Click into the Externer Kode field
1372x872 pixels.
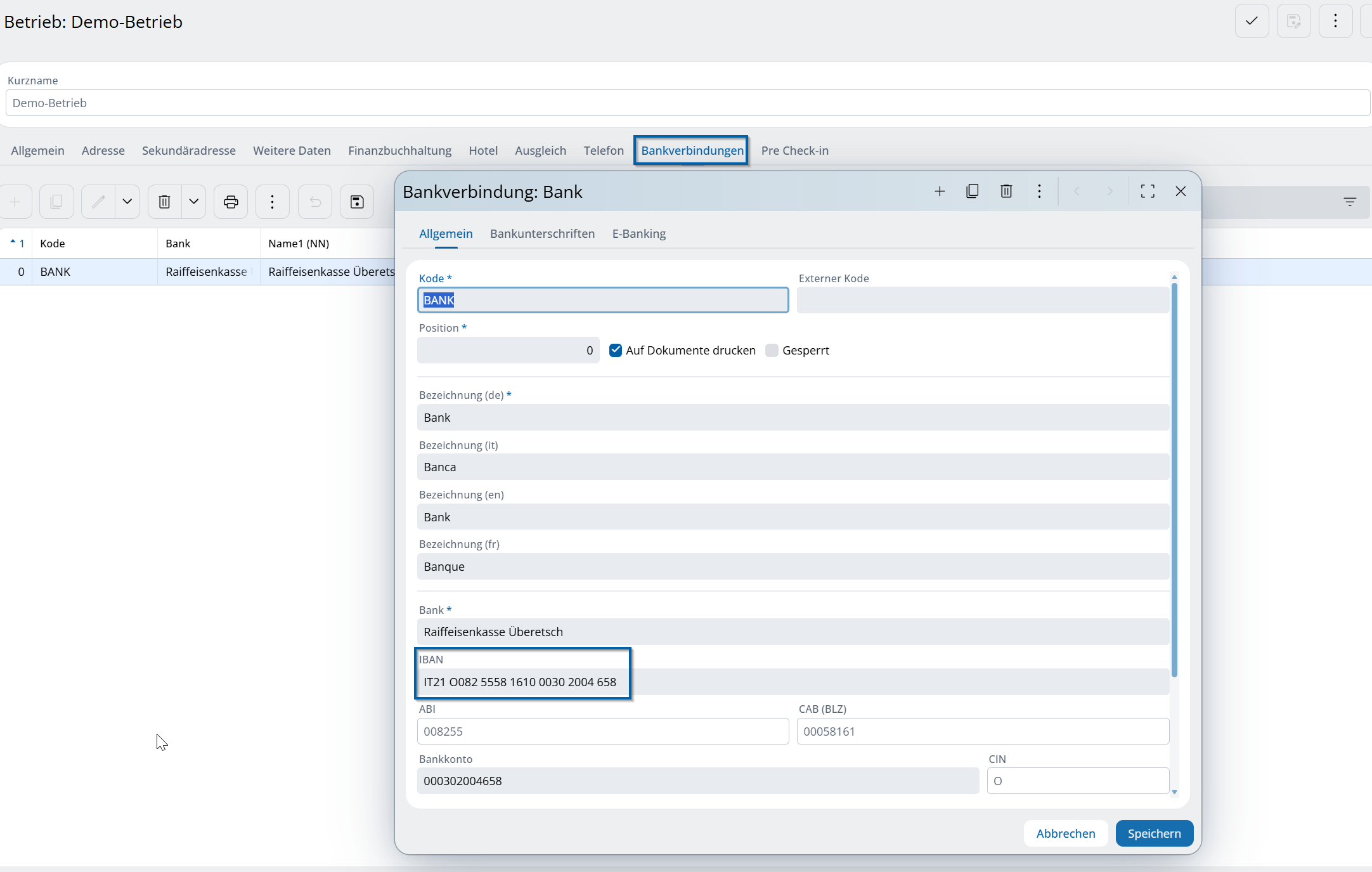[x=982, y=300]
